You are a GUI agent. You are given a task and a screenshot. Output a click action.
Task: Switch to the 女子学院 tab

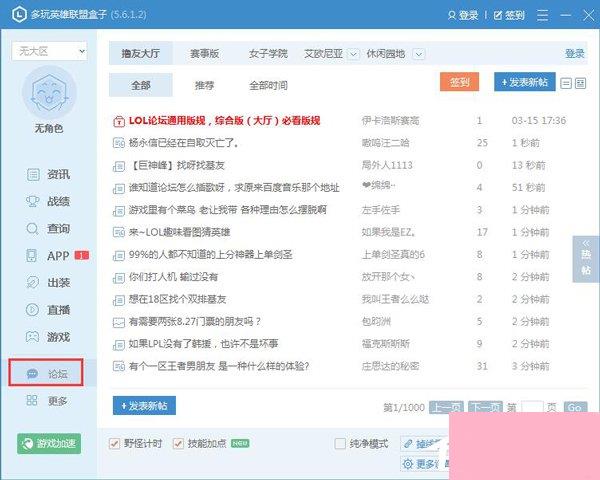(268, 53)
